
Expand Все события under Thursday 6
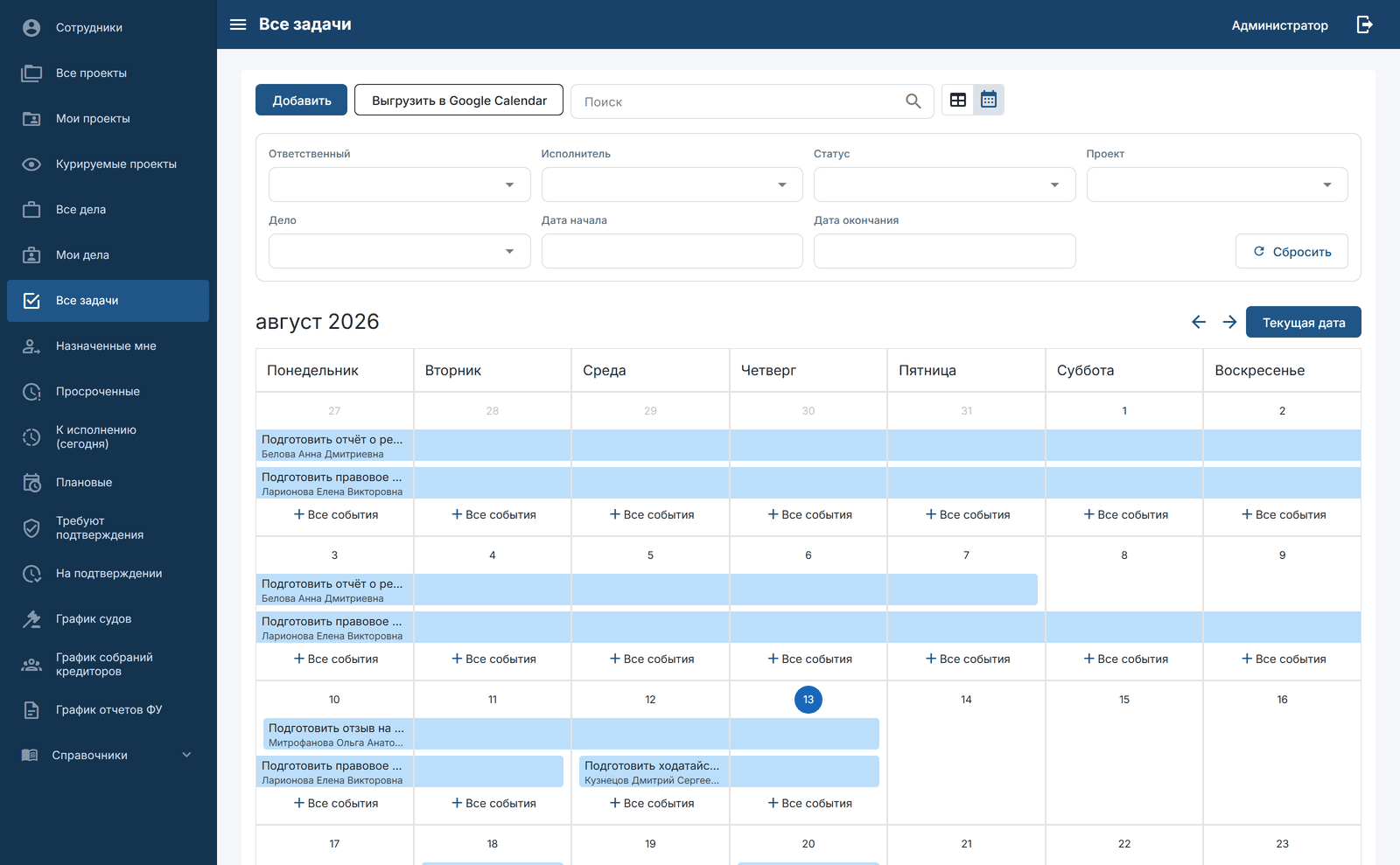(809, 659)
